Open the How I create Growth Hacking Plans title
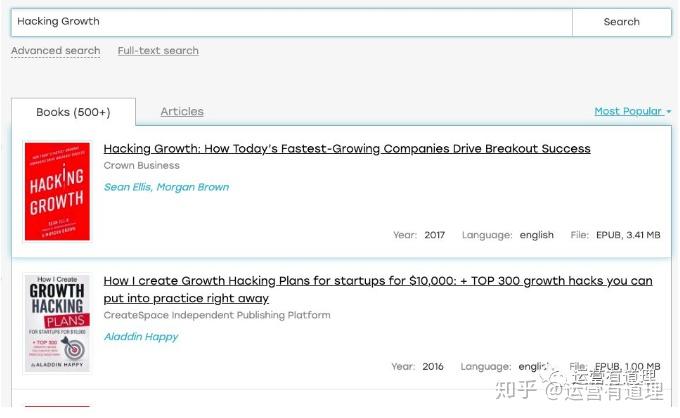This screenshot has height=418, width=680. pos(378,289)
